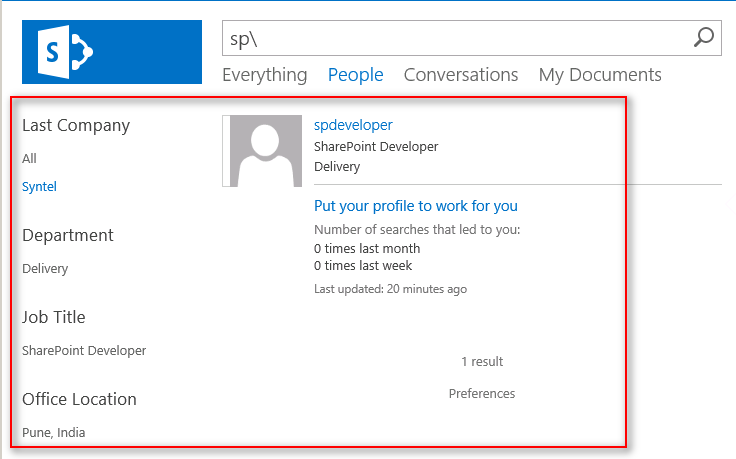This screenshot has height=459, width=736.
Task: Open the spdeveloper profile link
Action: click(x=353, y=125)
